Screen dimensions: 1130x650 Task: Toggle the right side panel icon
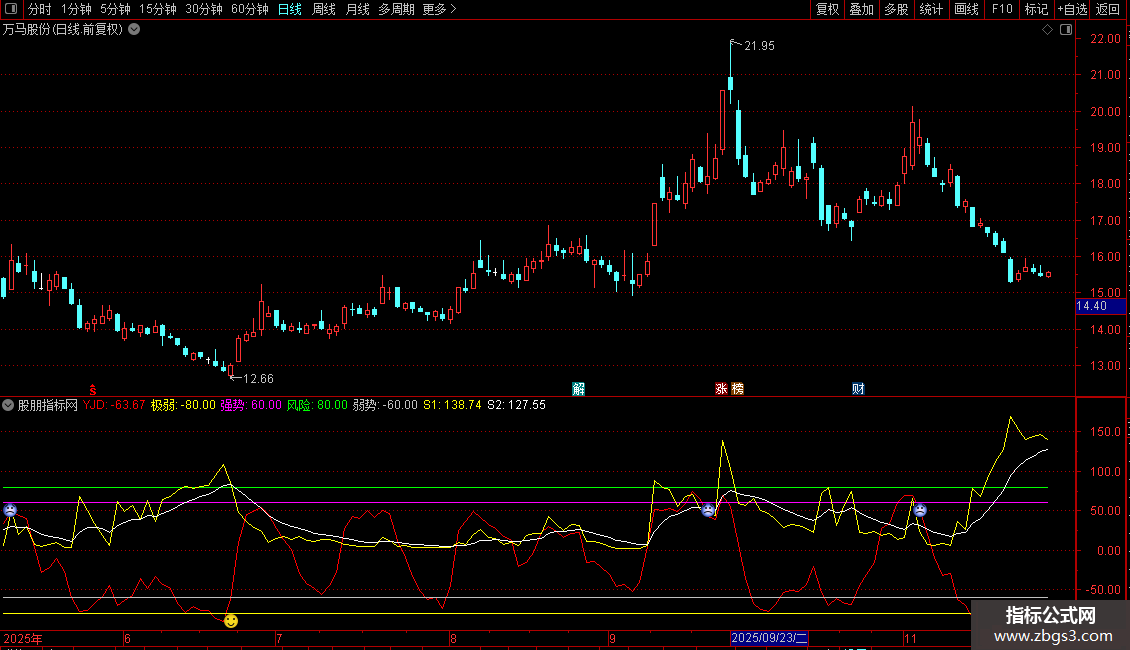coord(1066,30)
